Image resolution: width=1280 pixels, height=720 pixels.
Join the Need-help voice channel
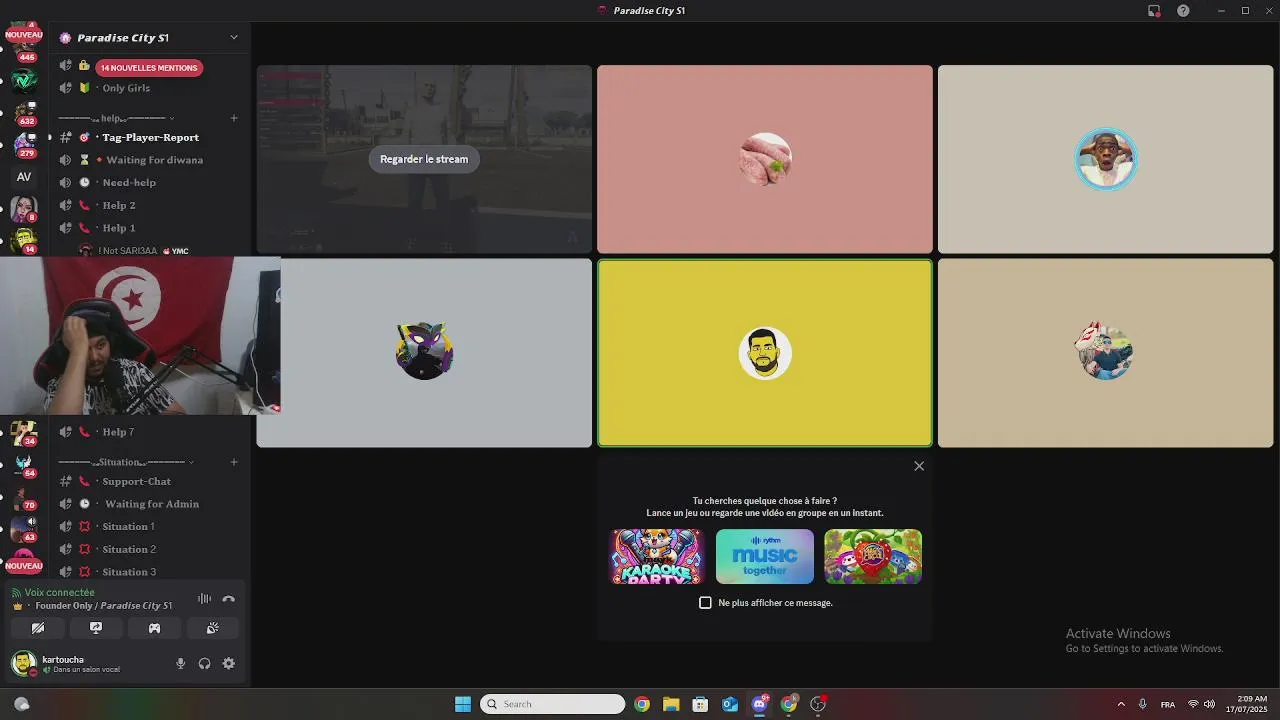(149, 183)
